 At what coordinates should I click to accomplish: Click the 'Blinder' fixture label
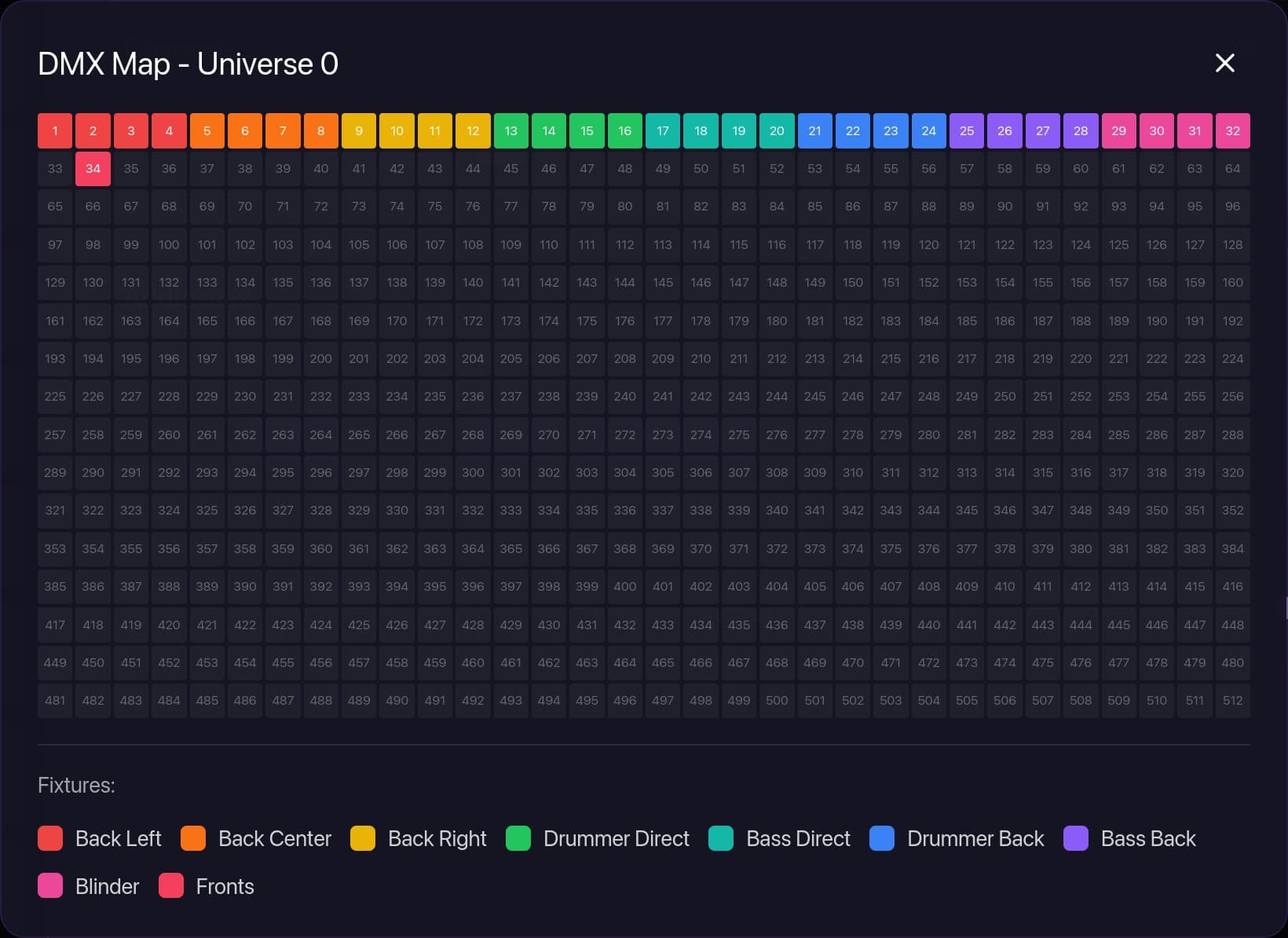tap(107, 887)
